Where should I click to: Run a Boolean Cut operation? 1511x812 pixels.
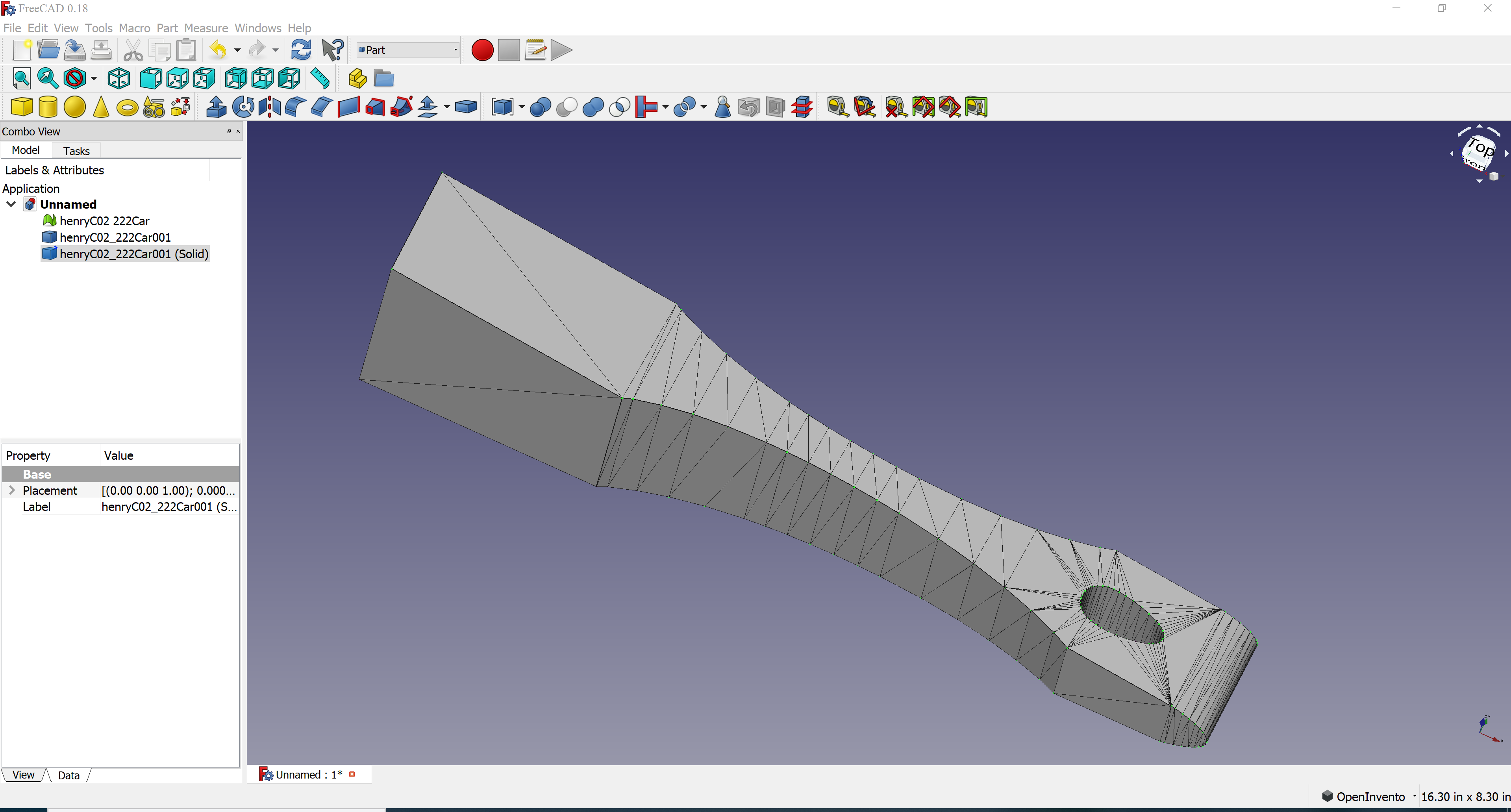(567, 107)
